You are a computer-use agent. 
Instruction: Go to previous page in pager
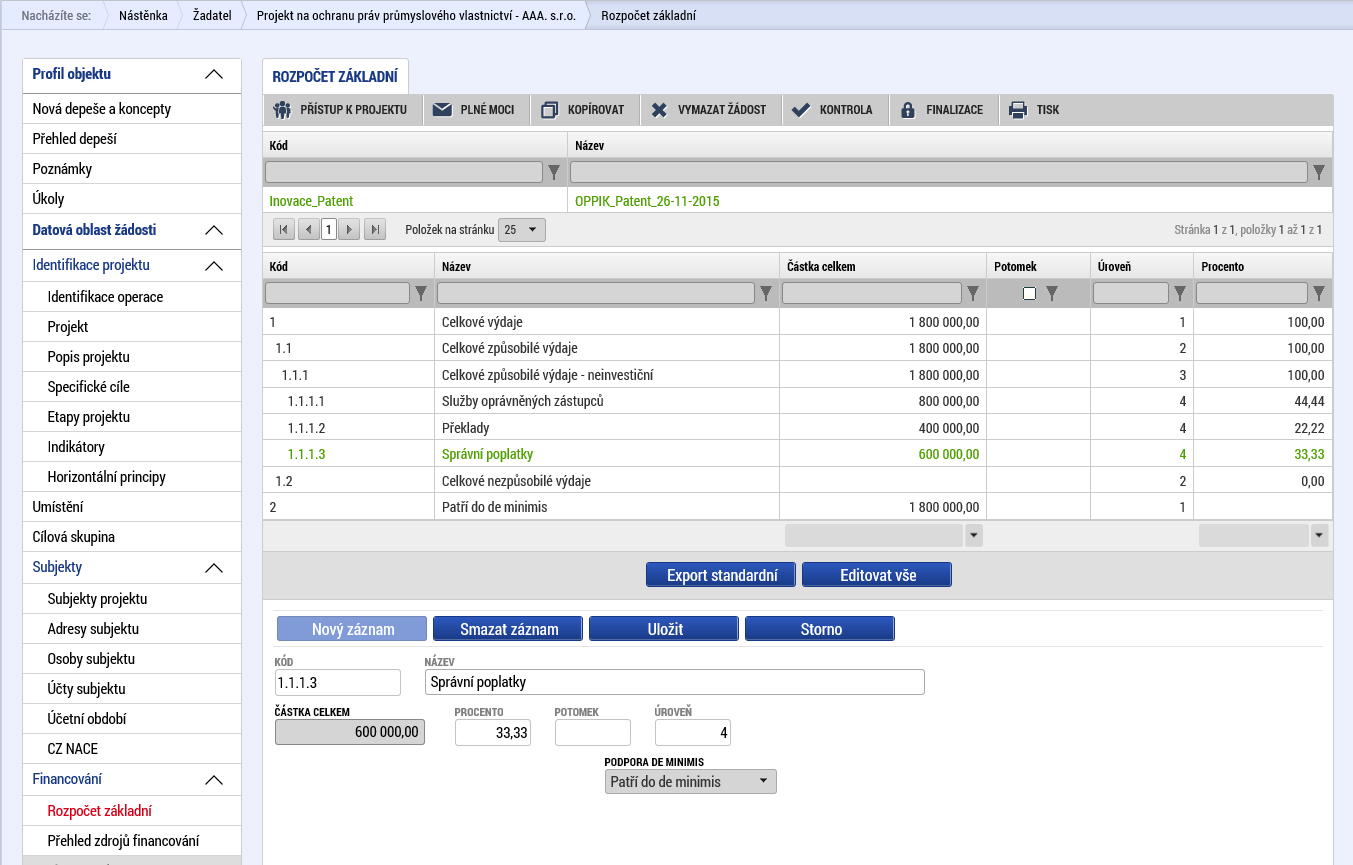pos(308,230)
